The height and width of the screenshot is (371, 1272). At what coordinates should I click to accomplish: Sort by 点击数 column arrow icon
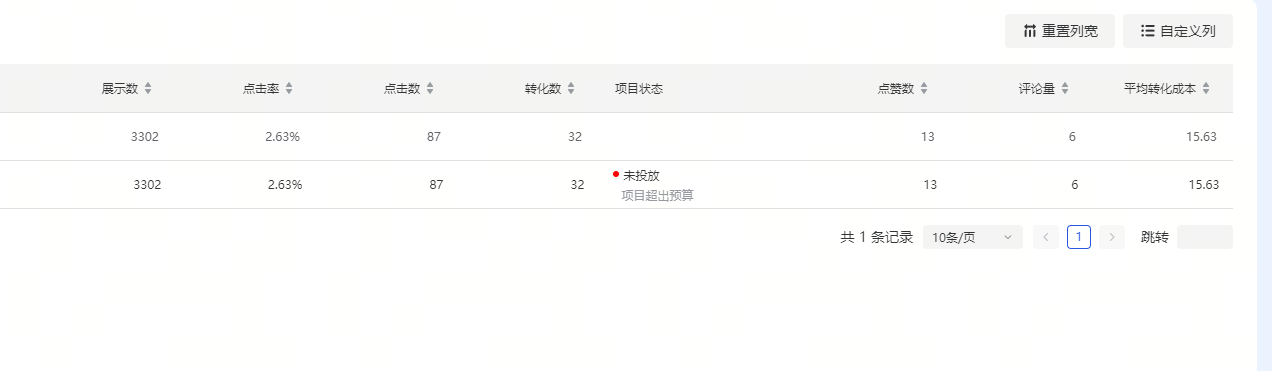[x=430, y=88]
